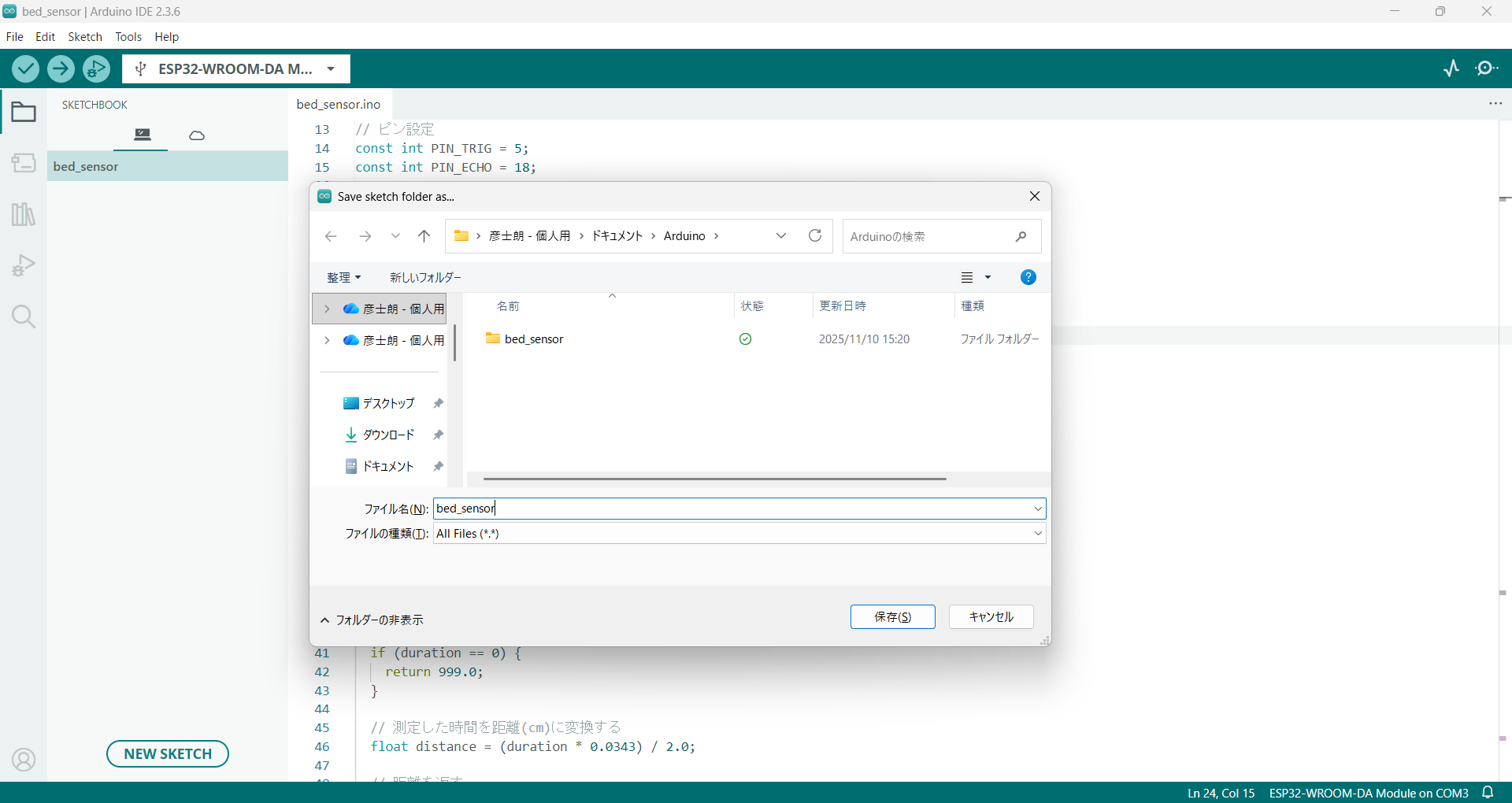
Task: Open the file type dropdown
Action: (1038, 533)
